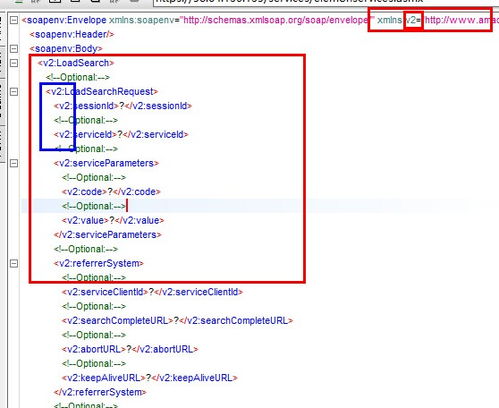Click the closing /v2:searchCompleteURL tag
The image size is (499, 408).
[x=236, y=321]
